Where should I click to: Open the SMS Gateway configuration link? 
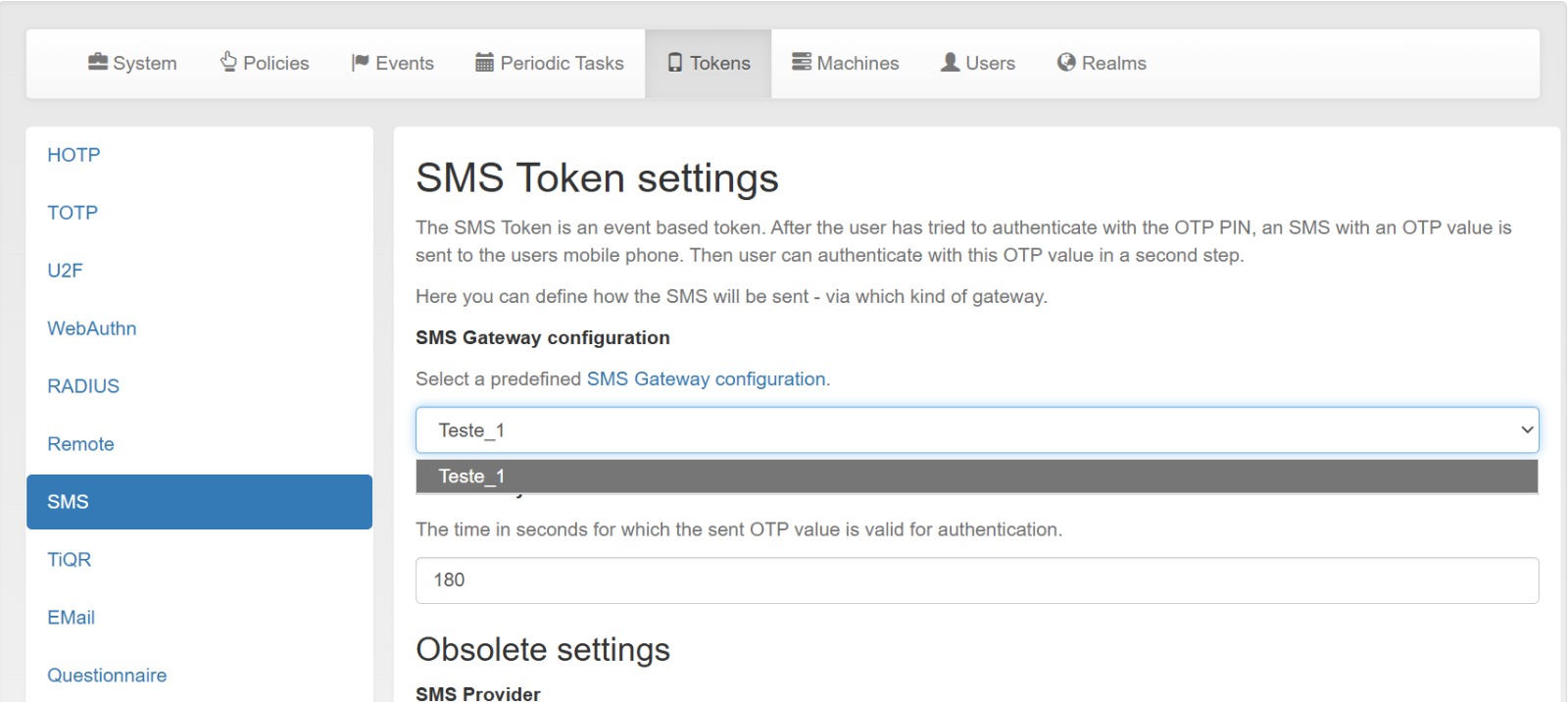(x=706, y=379)
